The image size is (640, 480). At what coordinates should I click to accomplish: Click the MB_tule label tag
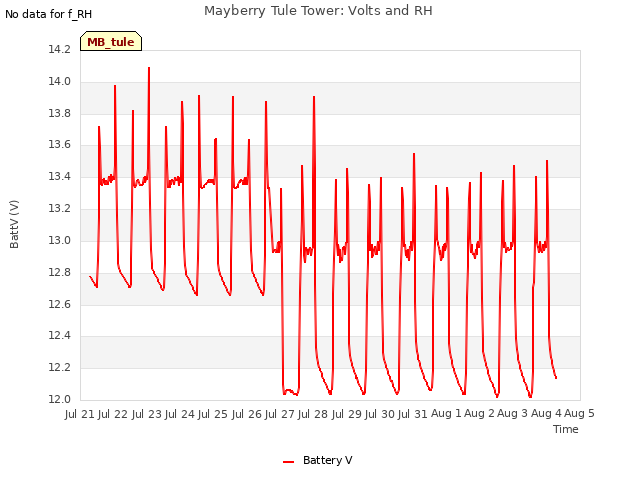pyautogui.click(x=111, y=41)
